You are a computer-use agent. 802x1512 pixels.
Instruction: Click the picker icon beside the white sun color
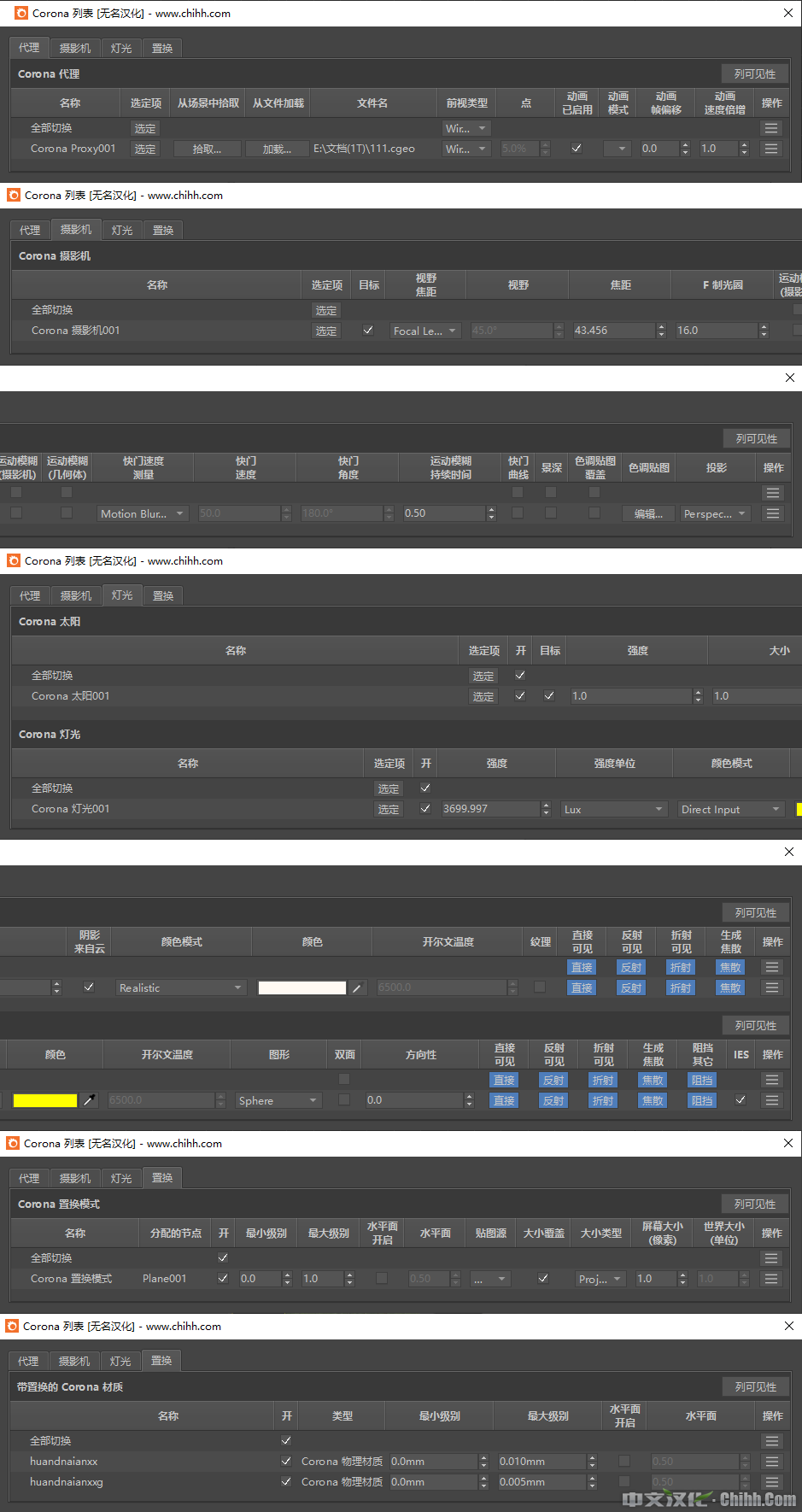tap(357, 987)
